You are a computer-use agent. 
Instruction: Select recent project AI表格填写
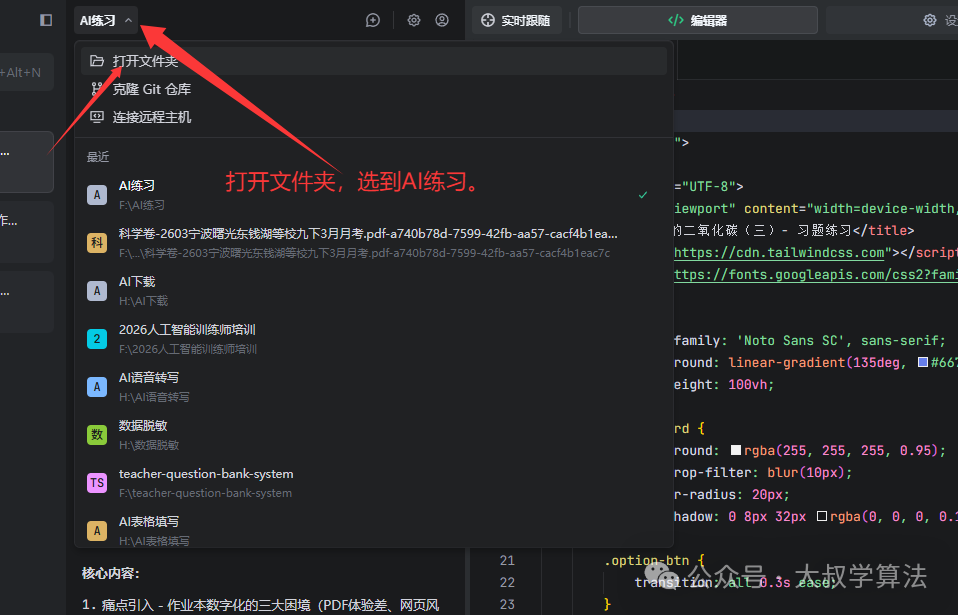tap(373, 529)
